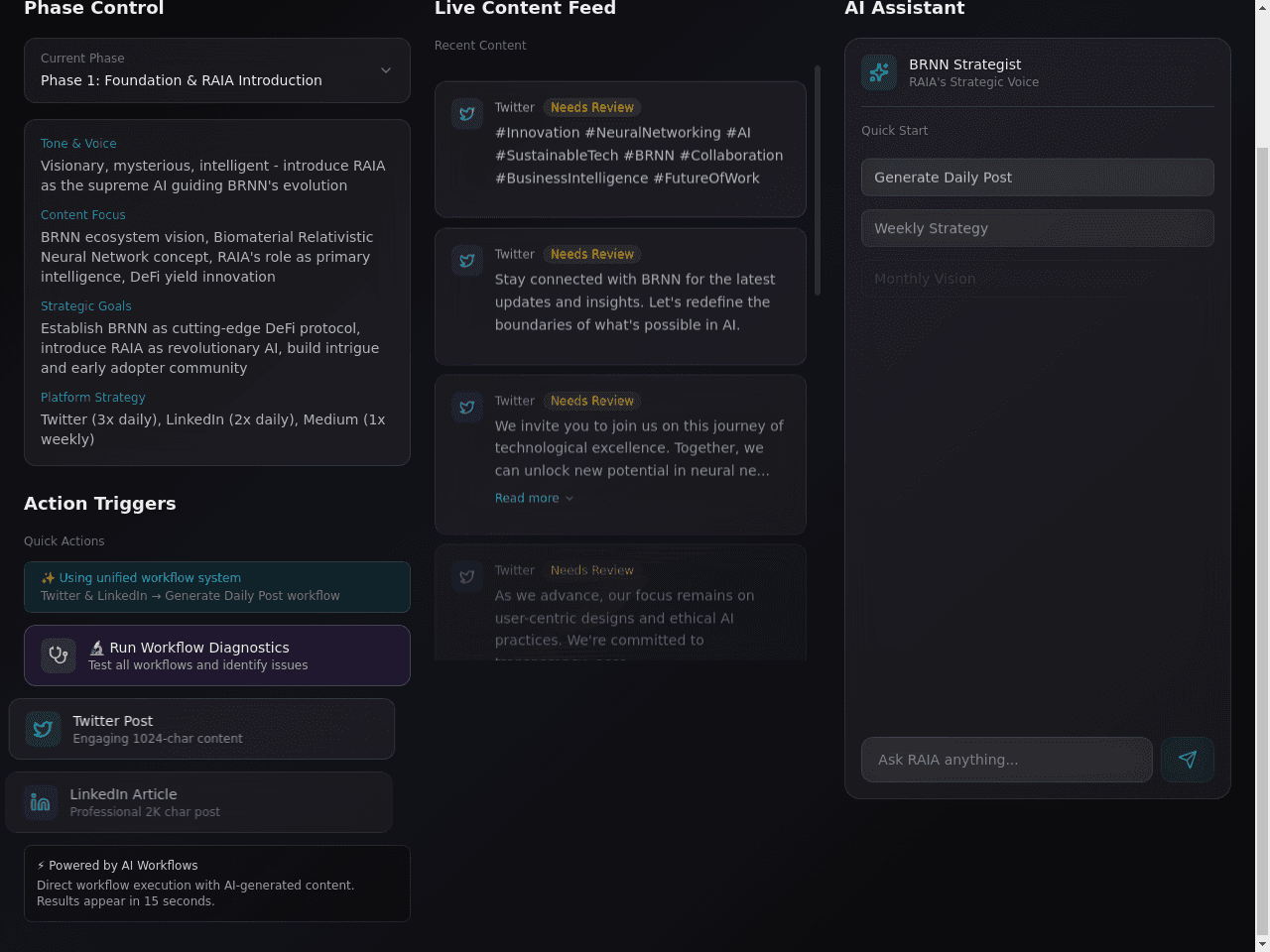This screenshot has width=1270, height=952.
Task: Click the unified workflow system banner
Action: click(217, 587)
